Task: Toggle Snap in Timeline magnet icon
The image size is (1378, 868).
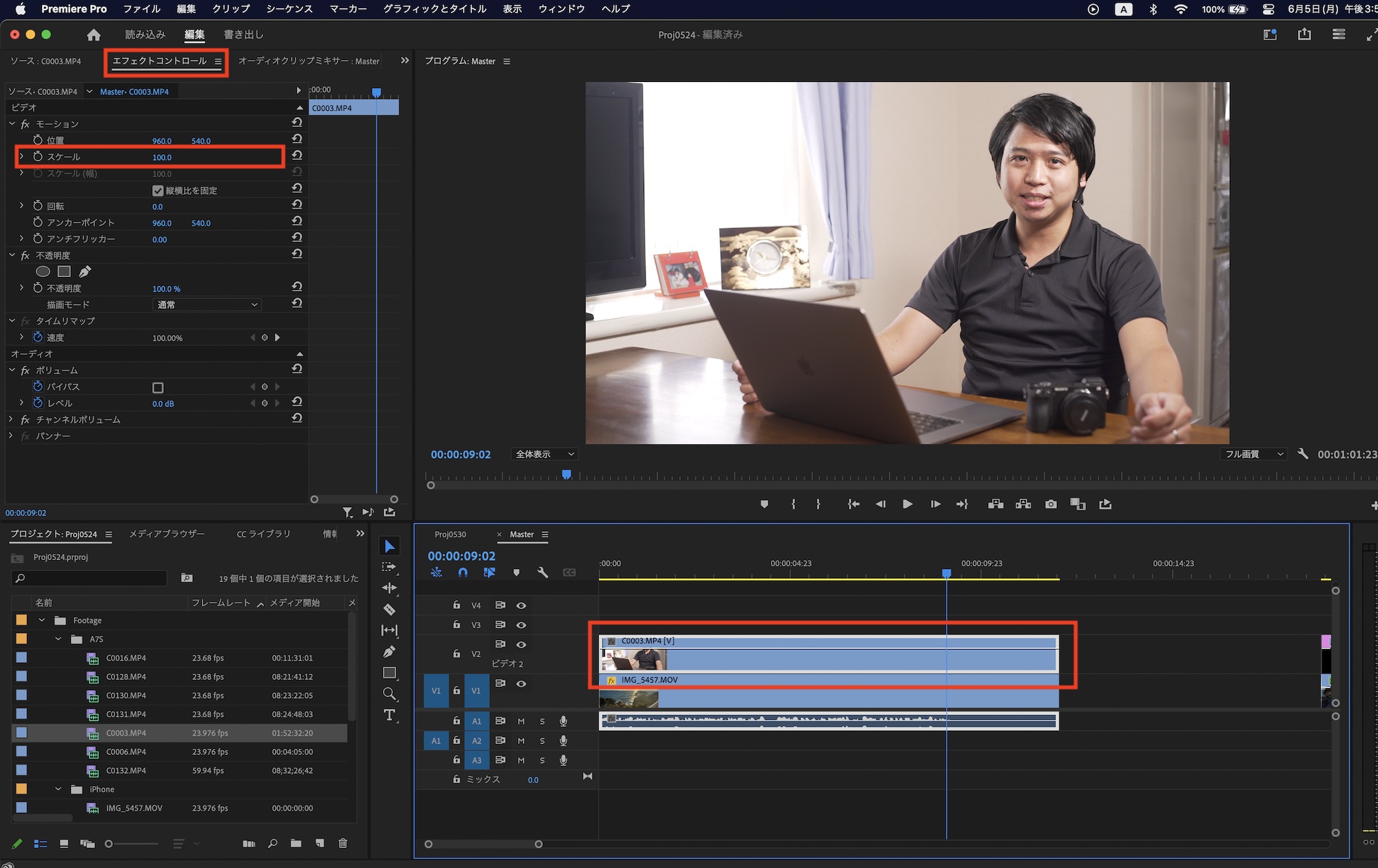Action: coord(463,572)
